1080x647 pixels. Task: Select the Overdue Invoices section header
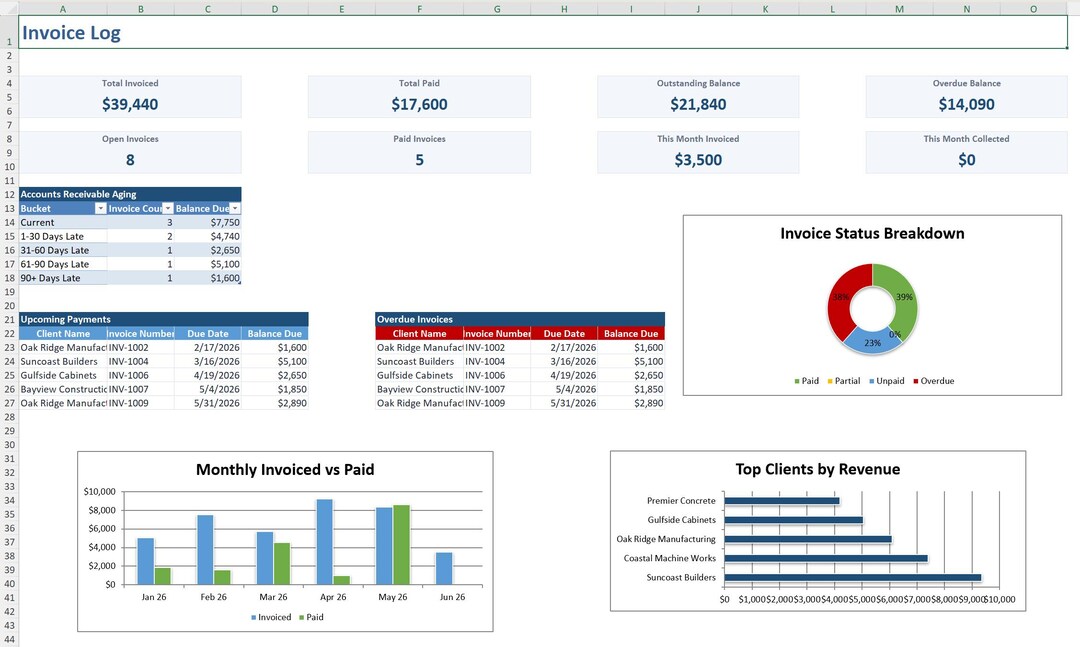520,319
